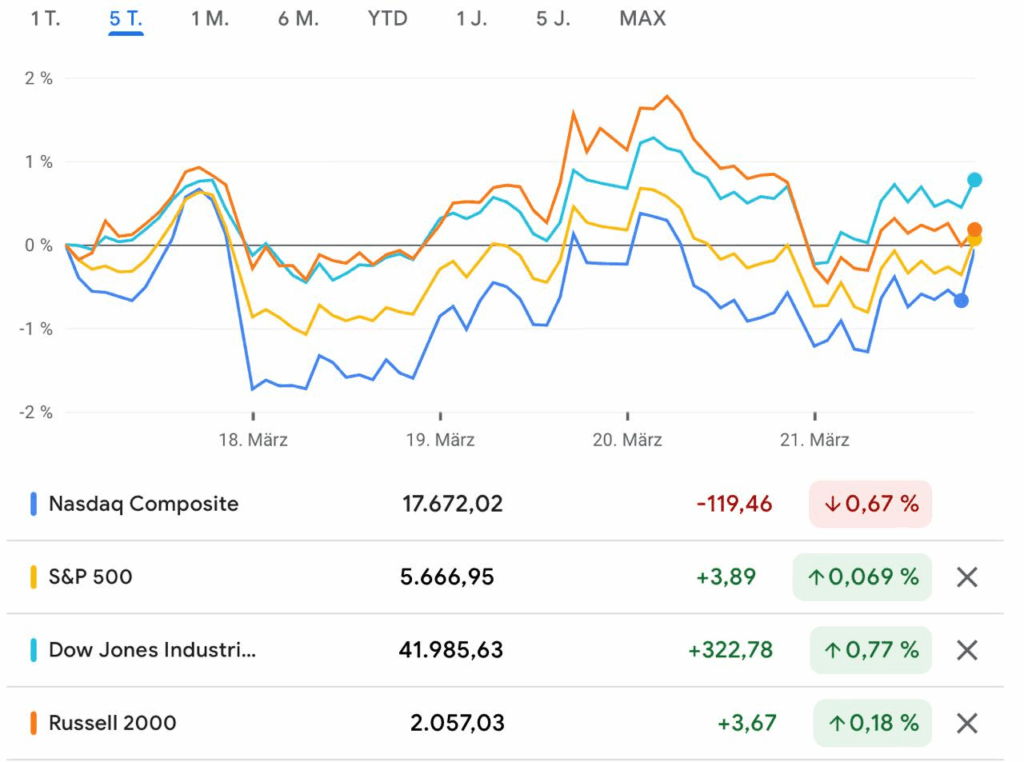Image resolution: width=1024 pixels, height=762 pixels.
Task: Click the Dow Jones up 0,77 % badge
Action: point(861,650)
